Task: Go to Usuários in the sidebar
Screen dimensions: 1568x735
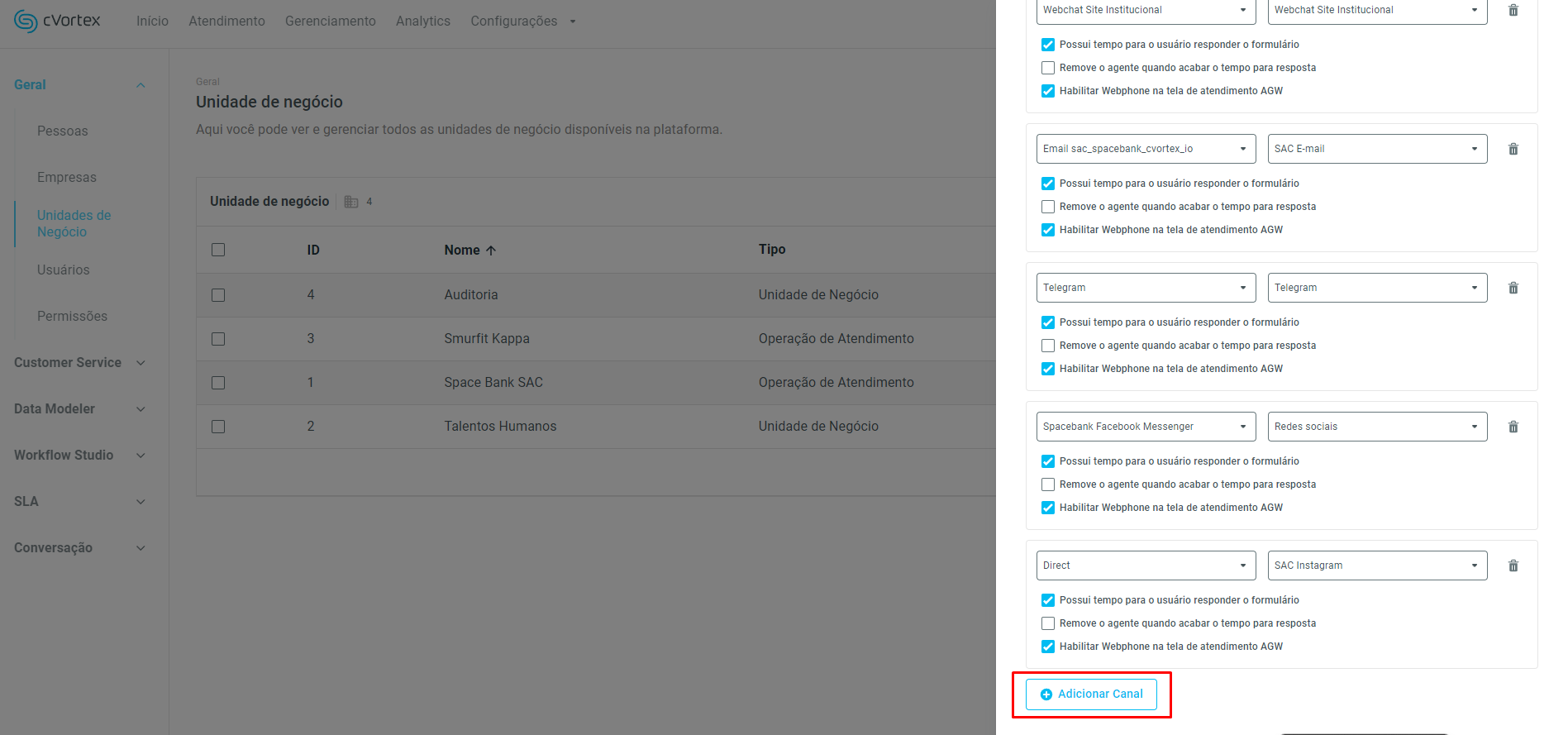Action: point(64,270)
